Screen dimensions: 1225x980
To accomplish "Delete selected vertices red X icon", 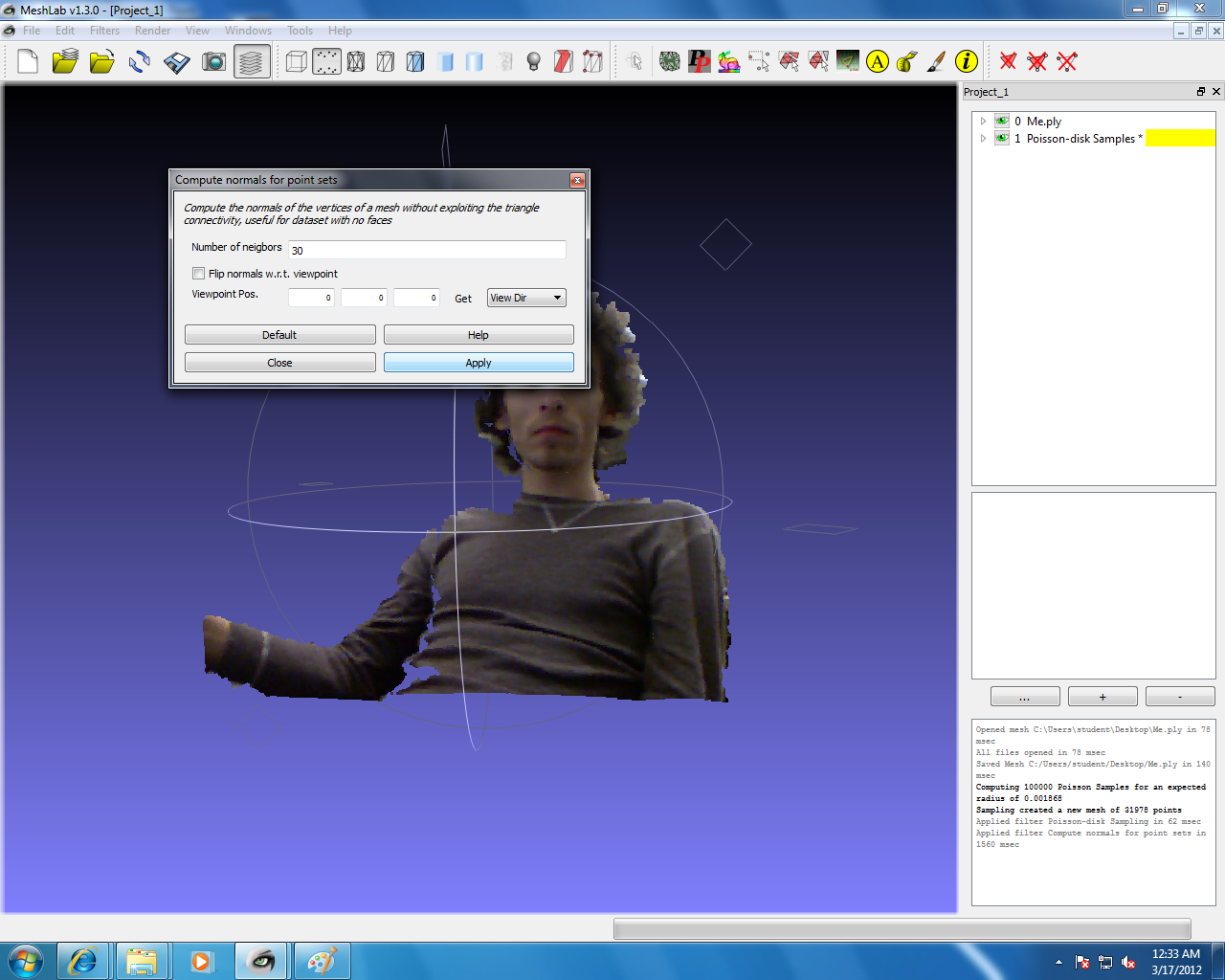I will coord(1067,62).
